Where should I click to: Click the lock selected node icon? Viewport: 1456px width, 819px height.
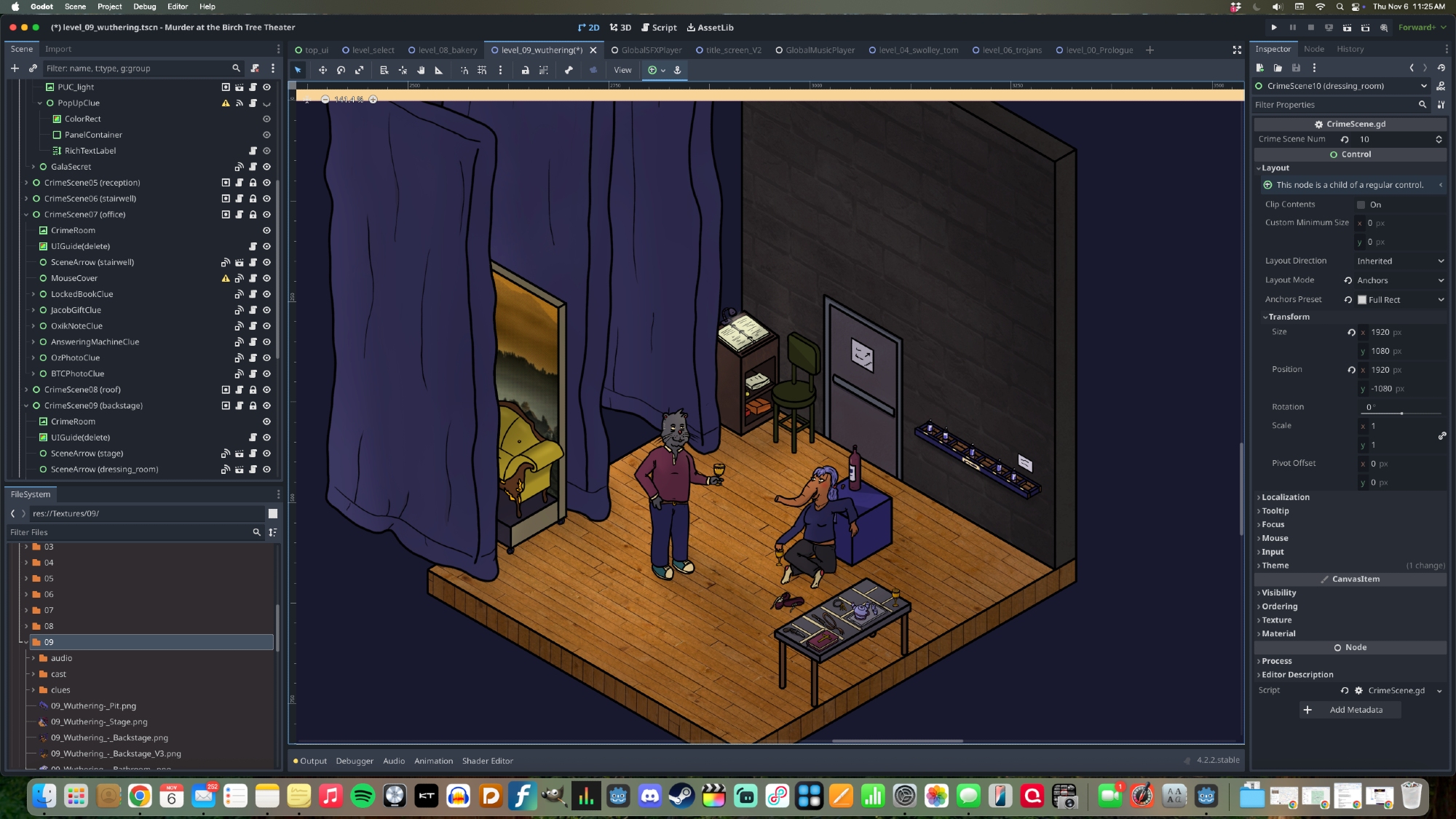tap(525, 70)
